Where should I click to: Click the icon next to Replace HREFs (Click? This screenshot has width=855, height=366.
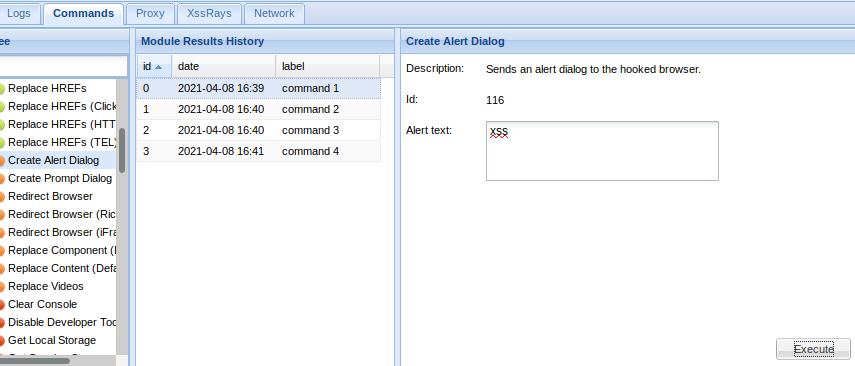[x=2, y=106]
